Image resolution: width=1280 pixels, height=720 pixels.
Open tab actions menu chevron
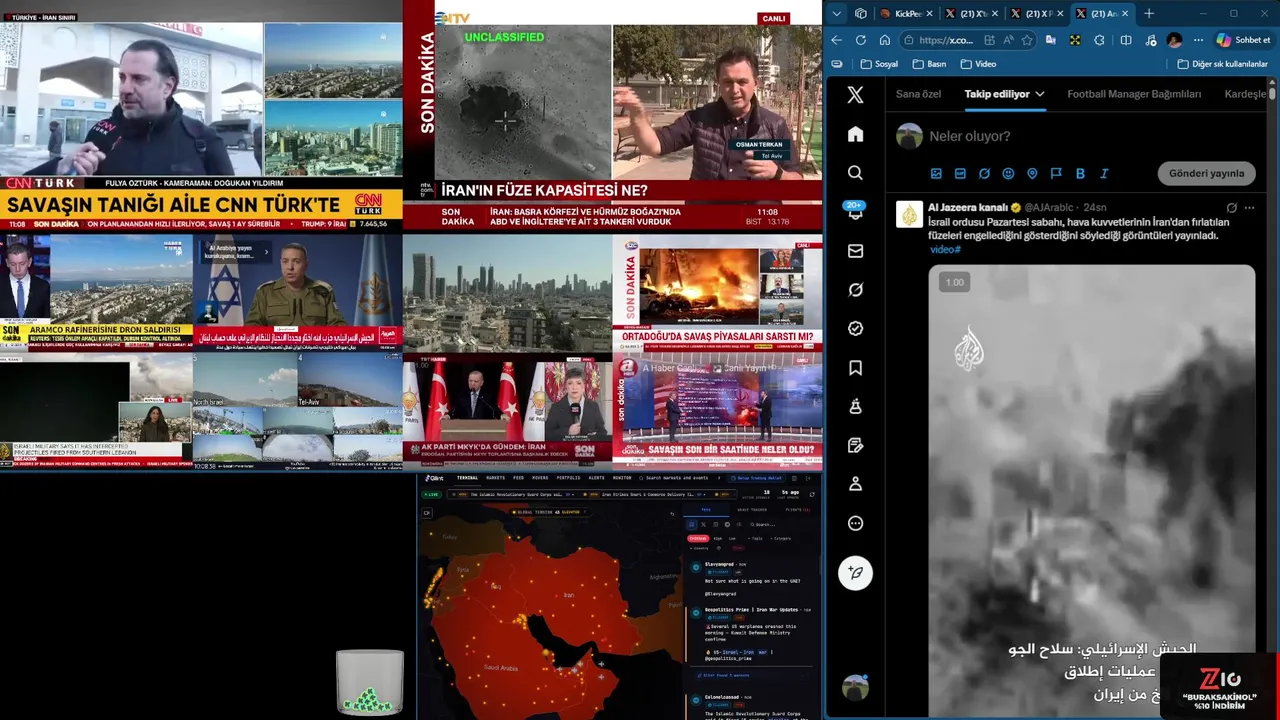click(837, 14)
